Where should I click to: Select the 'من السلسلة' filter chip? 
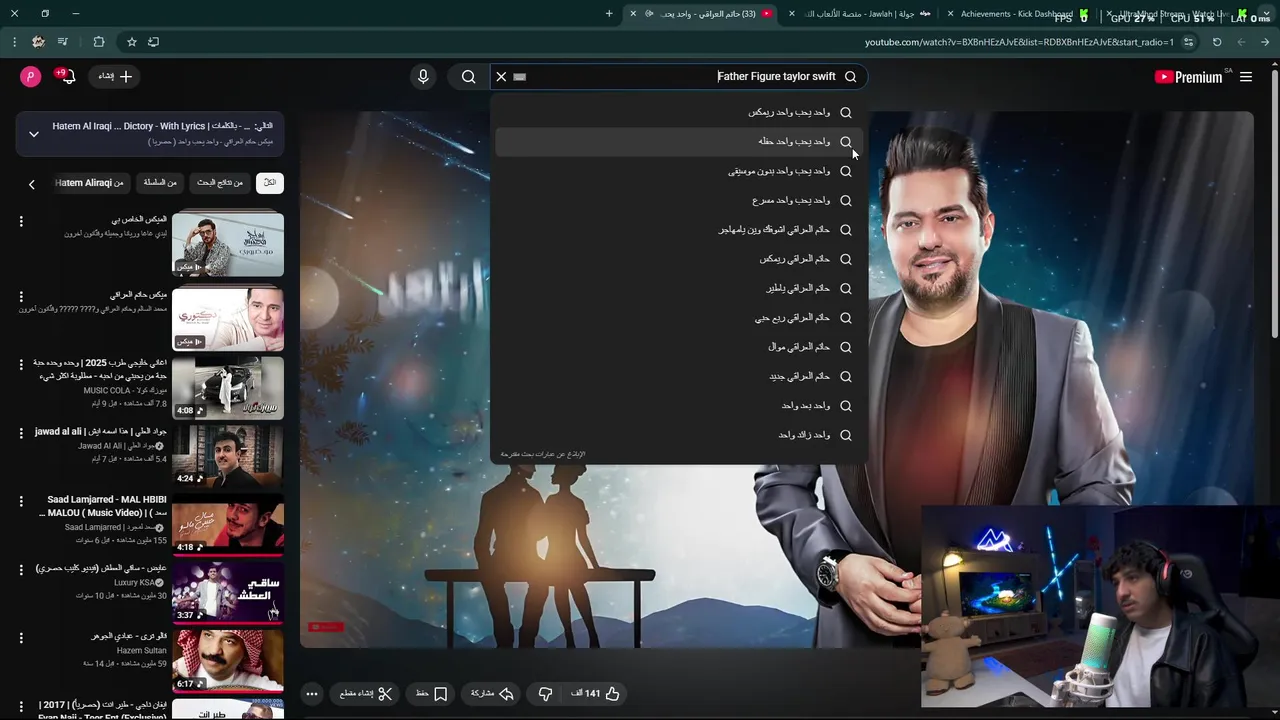[x=160, y=183]
